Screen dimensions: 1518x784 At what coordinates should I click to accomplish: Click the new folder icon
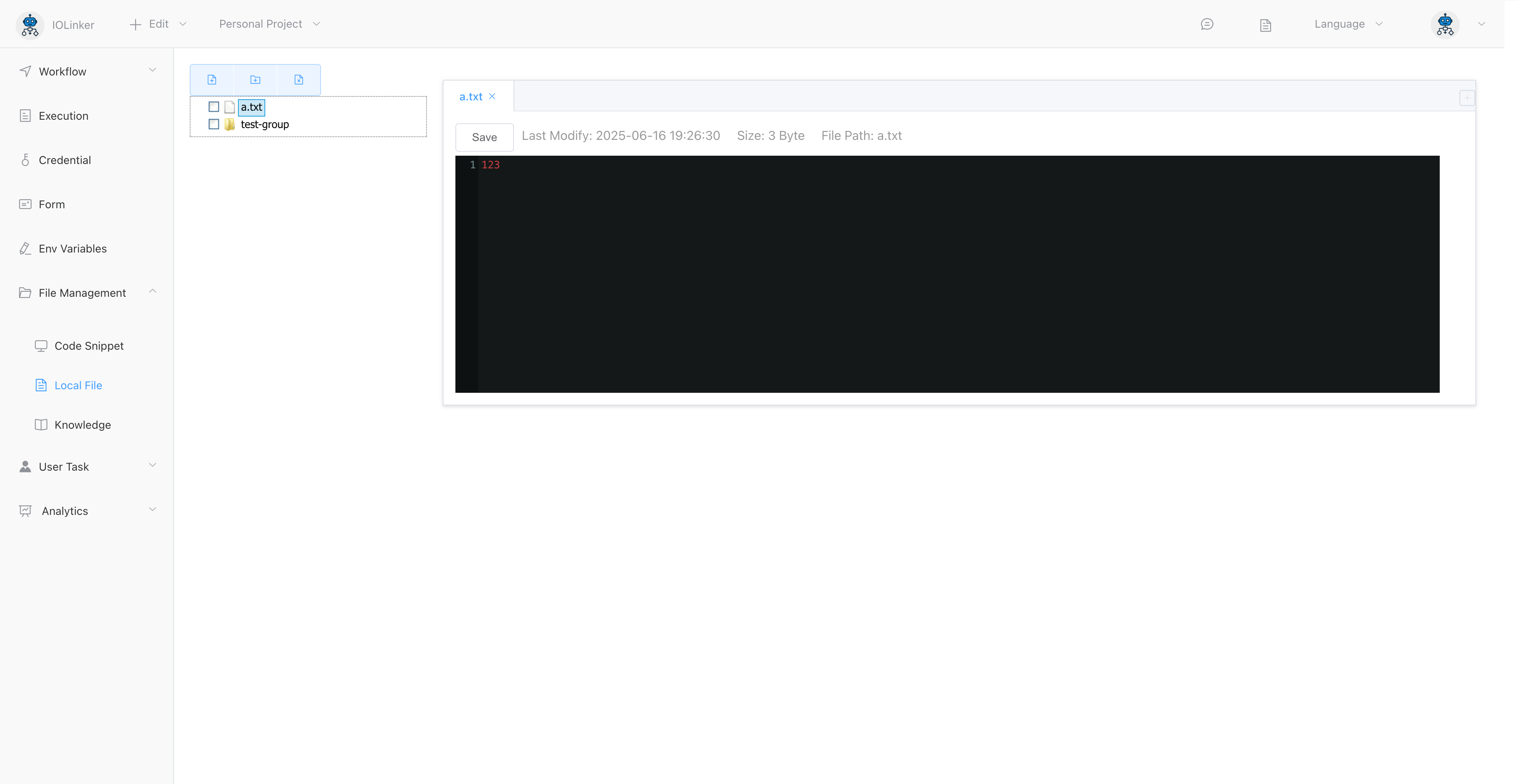(255, 79)
